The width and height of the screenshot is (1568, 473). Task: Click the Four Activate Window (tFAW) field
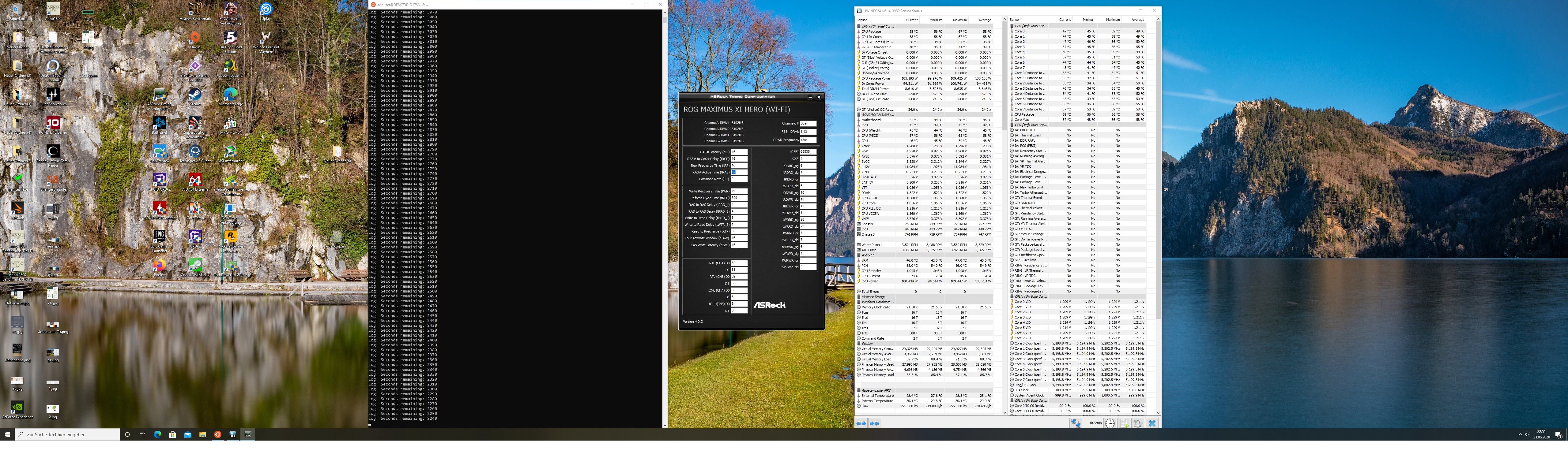tap(739, 238)
